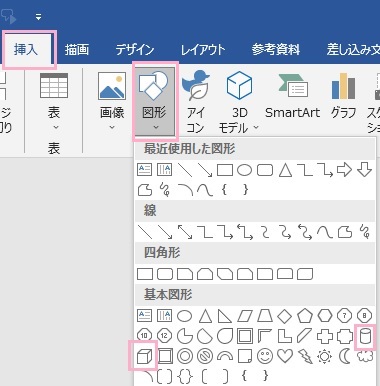Select the right triangle shape
The width and height of the screenshot is (380, 386).
click(x=225, y=316)
